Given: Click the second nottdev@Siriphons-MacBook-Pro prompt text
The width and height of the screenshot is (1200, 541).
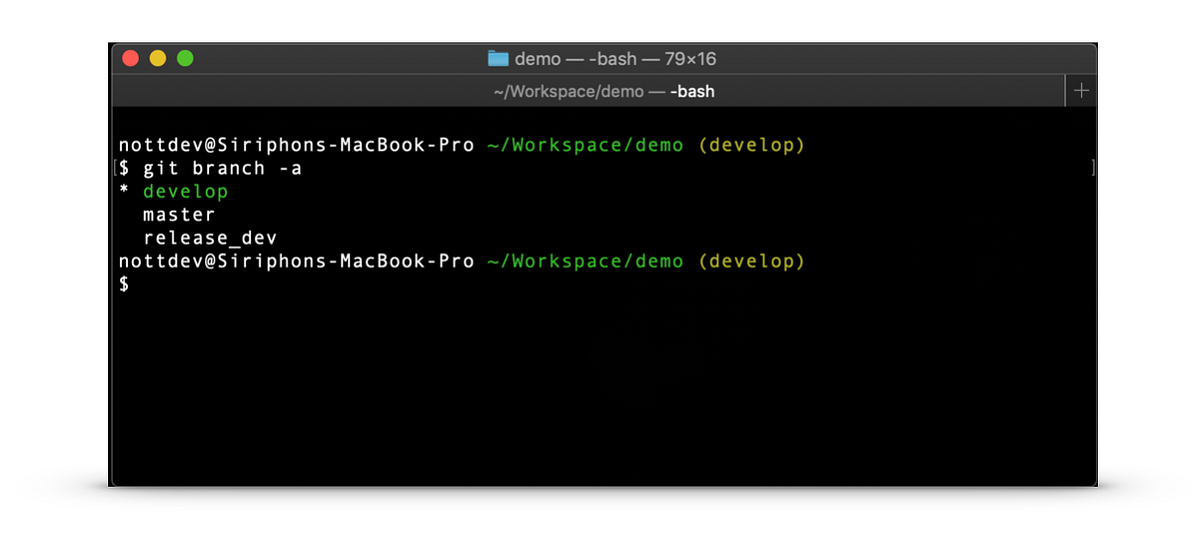Looking at the screenshot, I should pos(296,261).
